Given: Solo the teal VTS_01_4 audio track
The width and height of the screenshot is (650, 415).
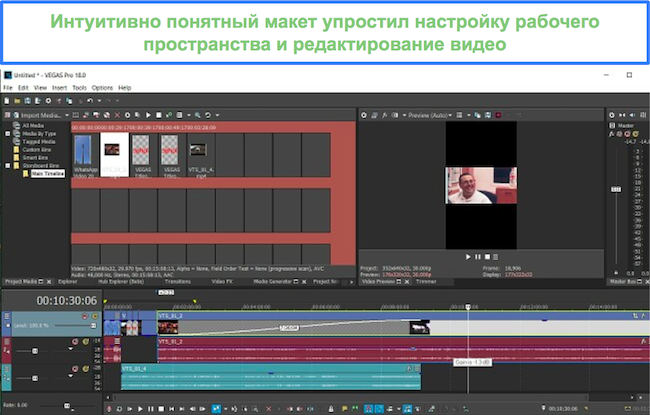Looking at the screenshot, I should (x=85, y=369).
